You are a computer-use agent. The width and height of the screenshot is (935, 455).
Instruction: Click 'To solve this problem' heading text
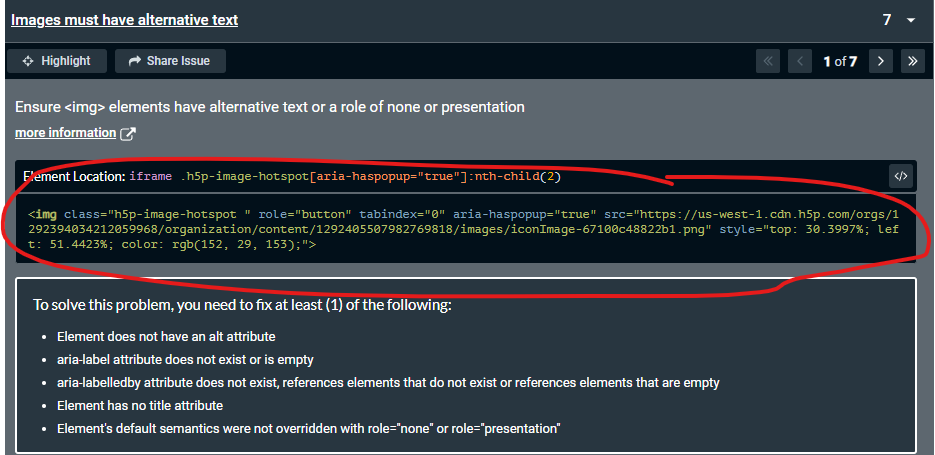click(243, 305)
